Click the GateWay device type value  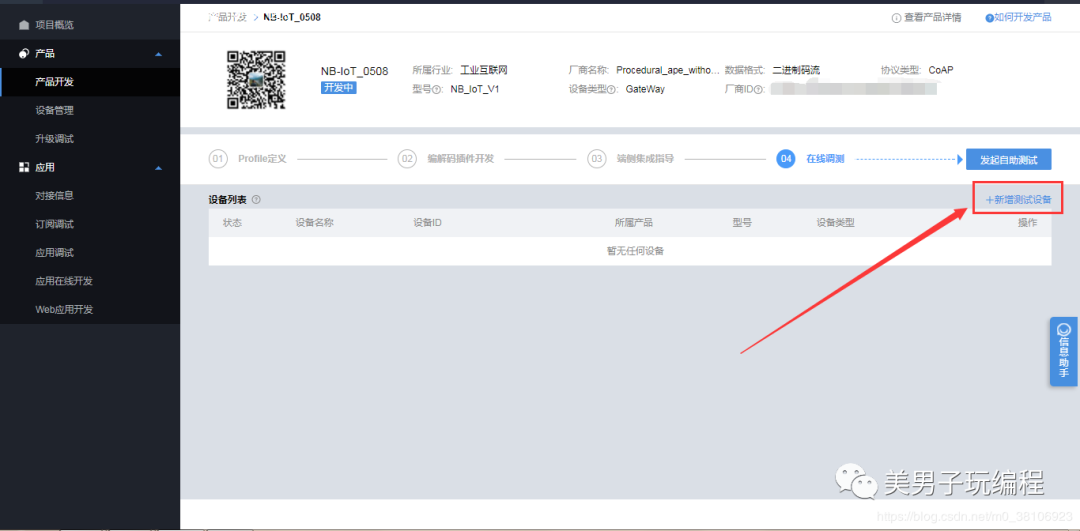(x=645, y=90)
